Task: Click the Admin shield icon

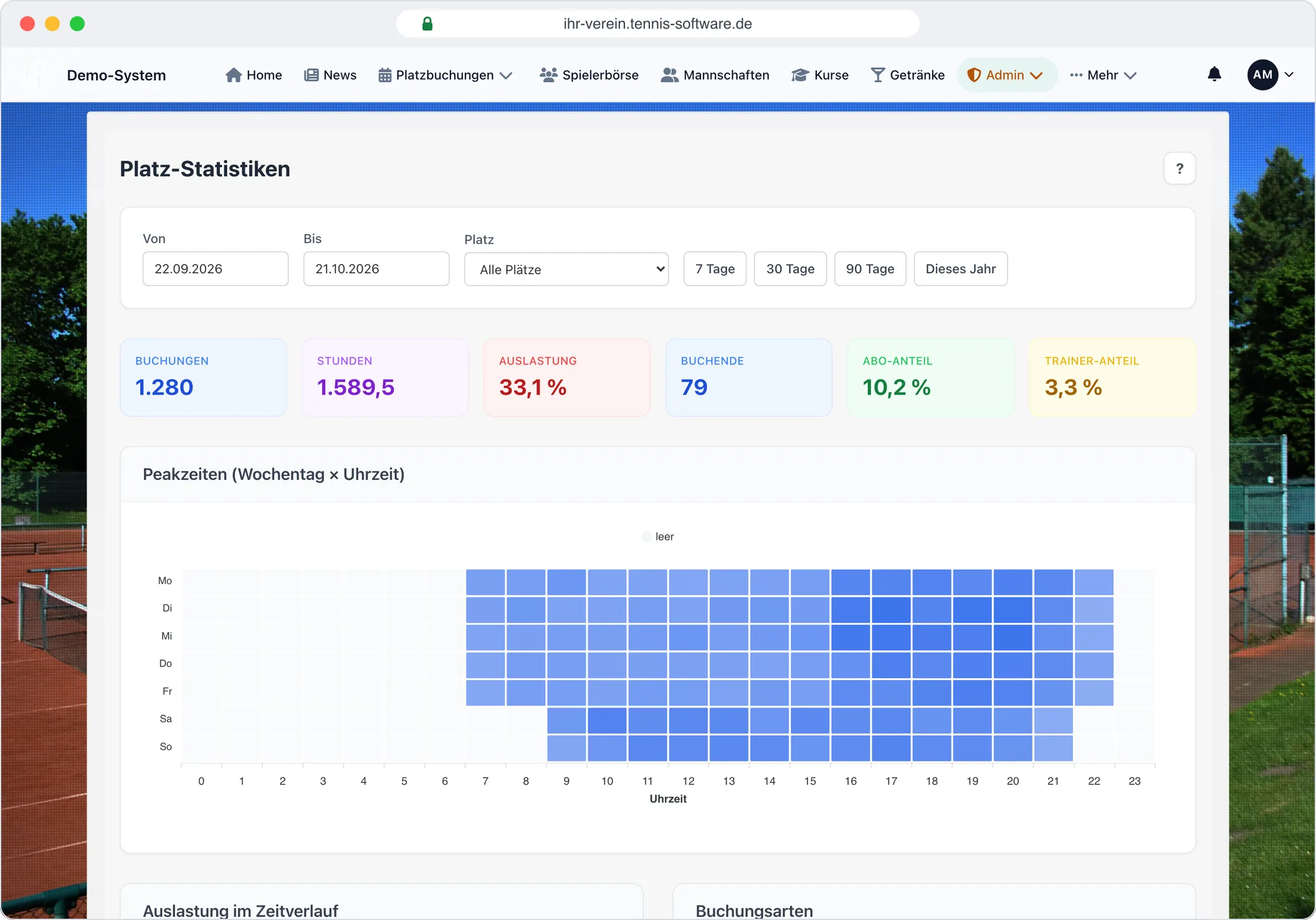Action: click(974, 75)
